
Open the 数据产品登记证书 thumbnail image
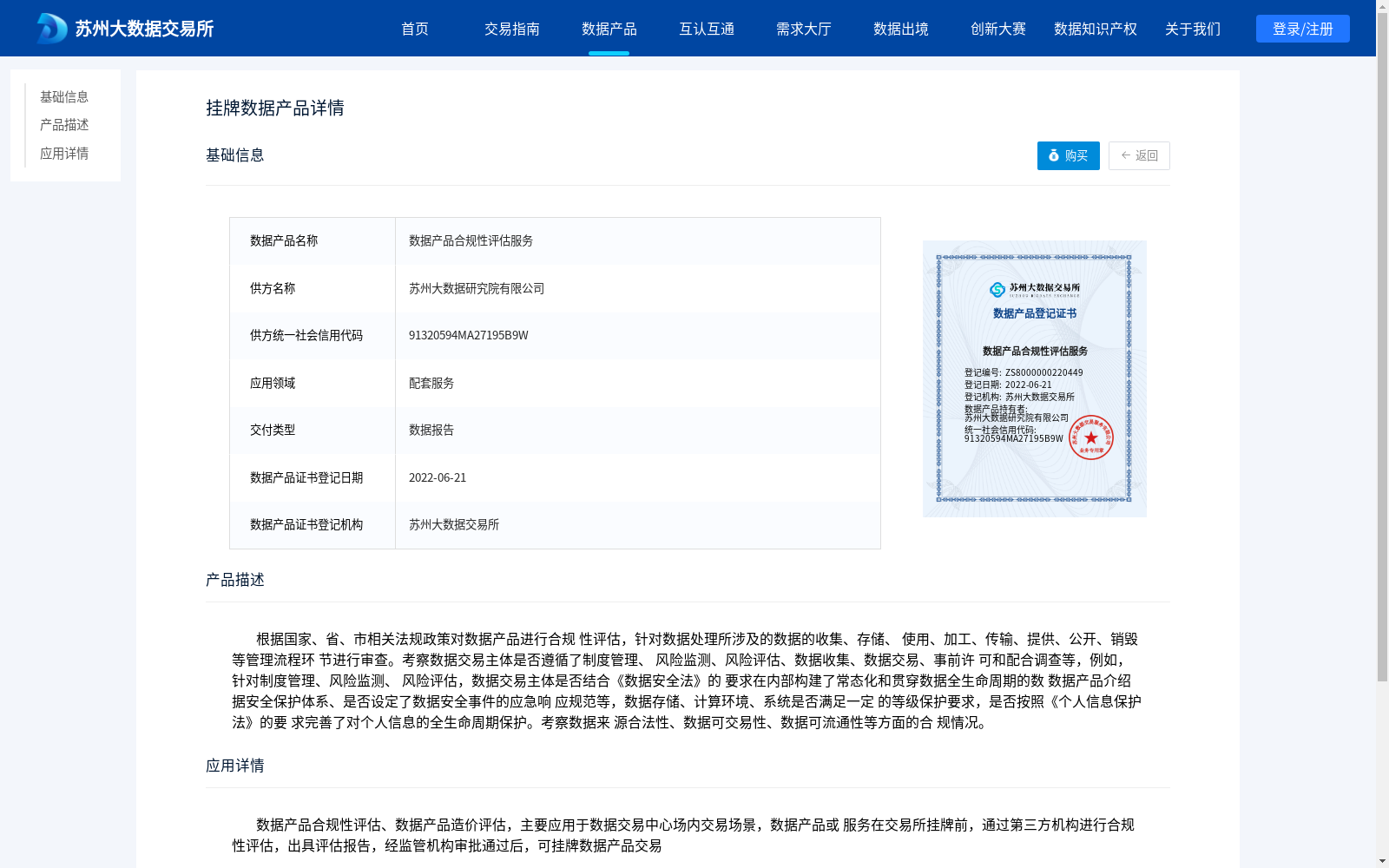tap(1035, 378)
